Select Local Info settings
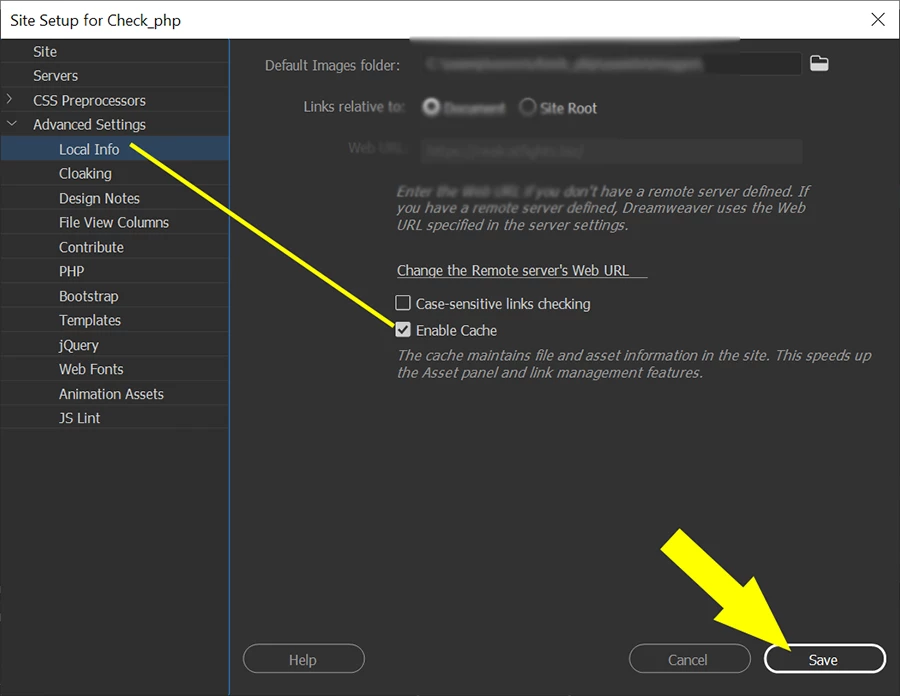The height and width of the screenshot is (696, 900). click(x=115, y=149)
